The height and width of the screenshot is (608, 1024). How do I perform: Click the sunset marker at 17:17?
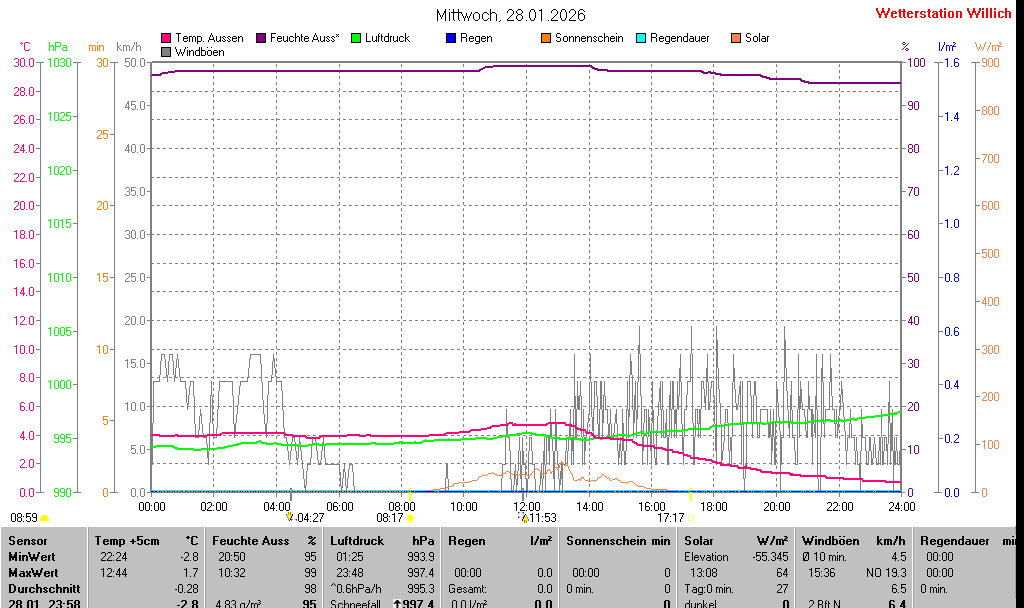[x=690, y=518]
